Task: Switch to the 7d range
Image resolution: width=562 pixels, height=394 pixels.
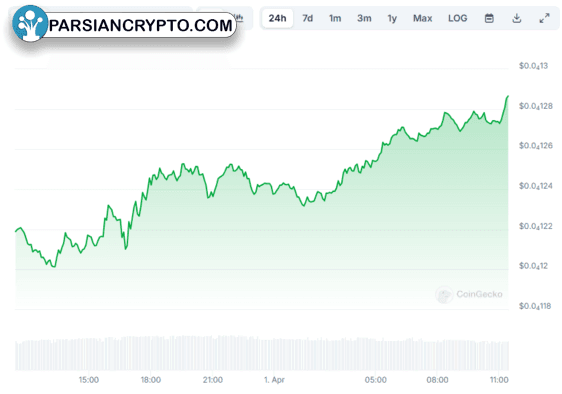Action: pyautogui.click(x=308, y=18)
